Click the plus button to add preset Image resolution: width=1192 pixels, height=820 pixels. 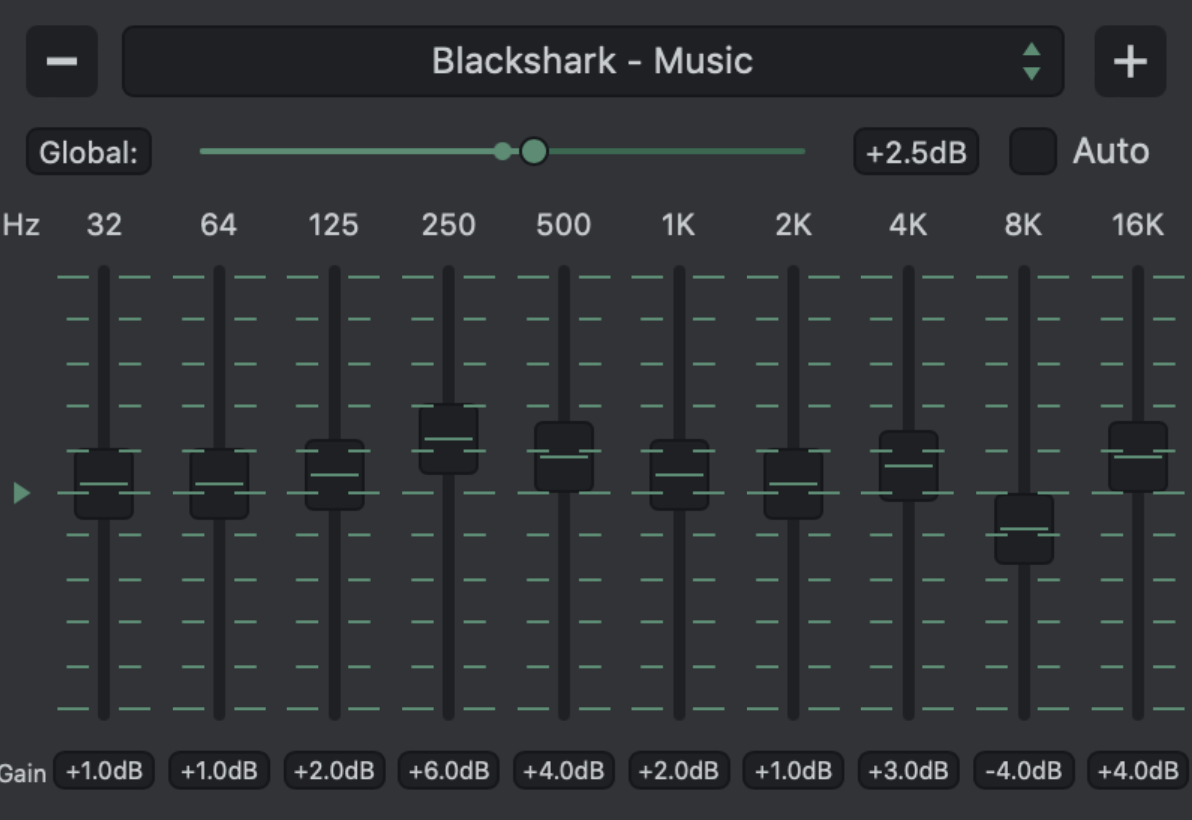point(1130,62)
